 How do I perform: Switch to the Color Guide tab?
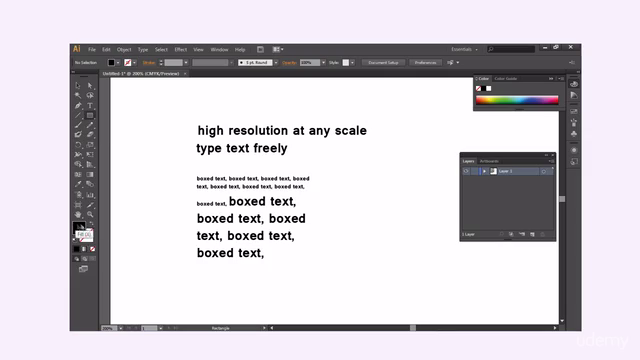coord(505,78)
